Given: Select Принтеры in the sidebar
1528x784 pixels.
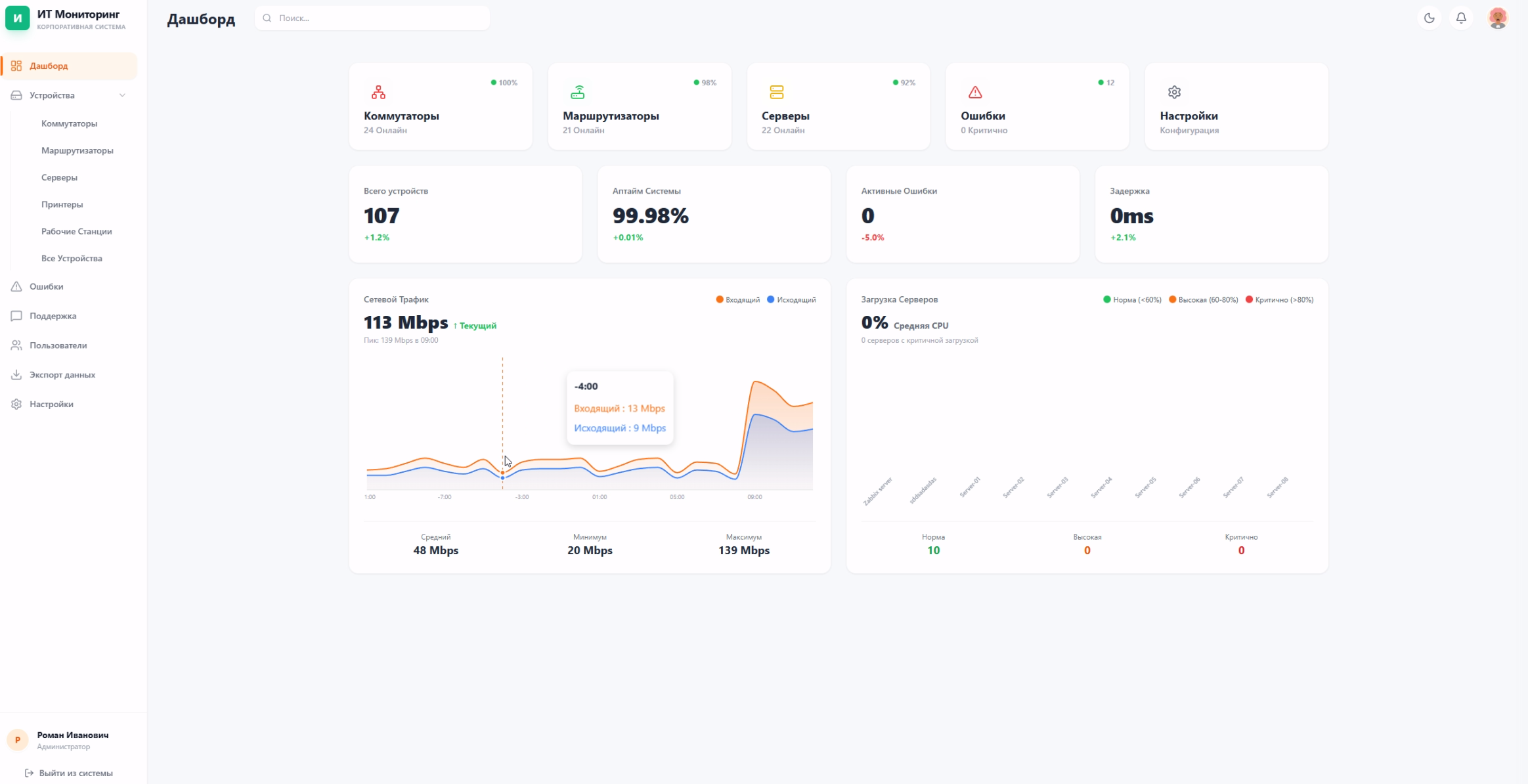Looking at the screenshot, I should (x=62, y=204).
